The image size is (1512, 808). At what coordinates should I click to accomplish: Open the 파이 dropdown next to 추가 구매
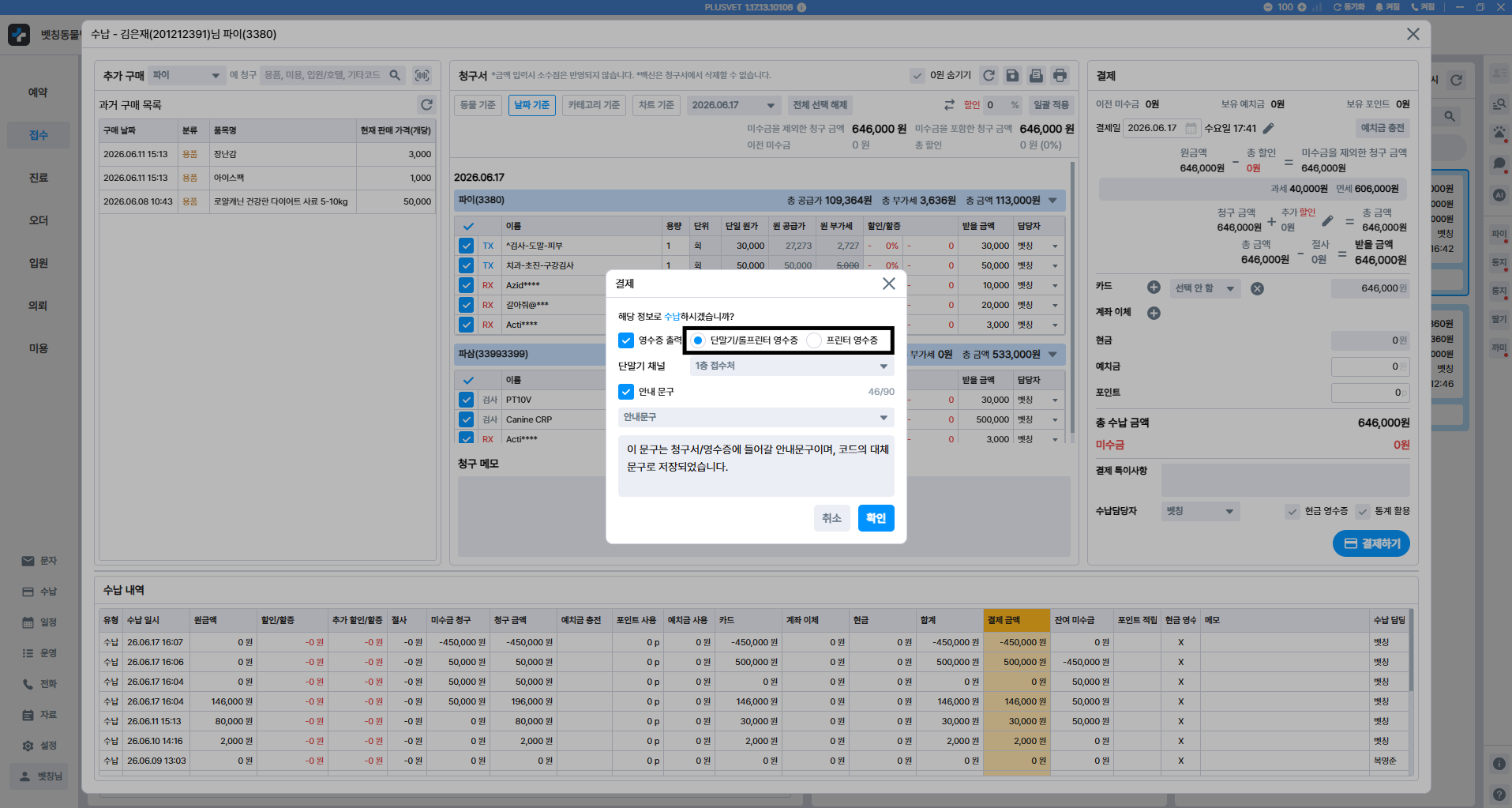(x=186, y=75)
